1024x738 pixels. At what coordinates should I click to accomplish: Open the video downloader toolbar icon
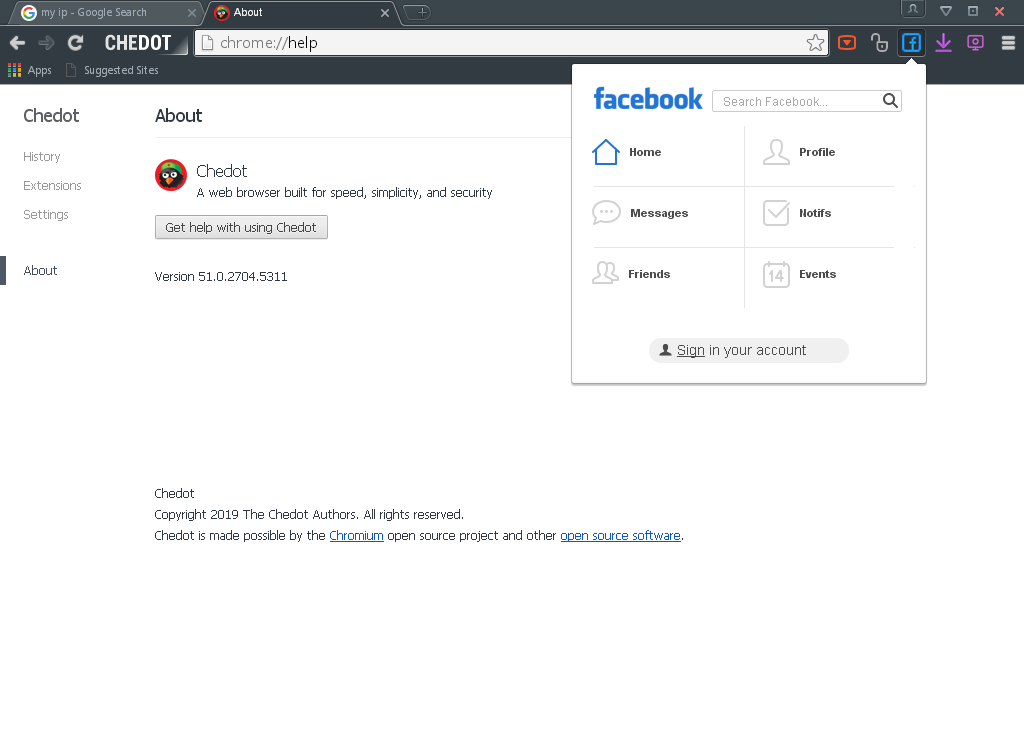[847, 42]
